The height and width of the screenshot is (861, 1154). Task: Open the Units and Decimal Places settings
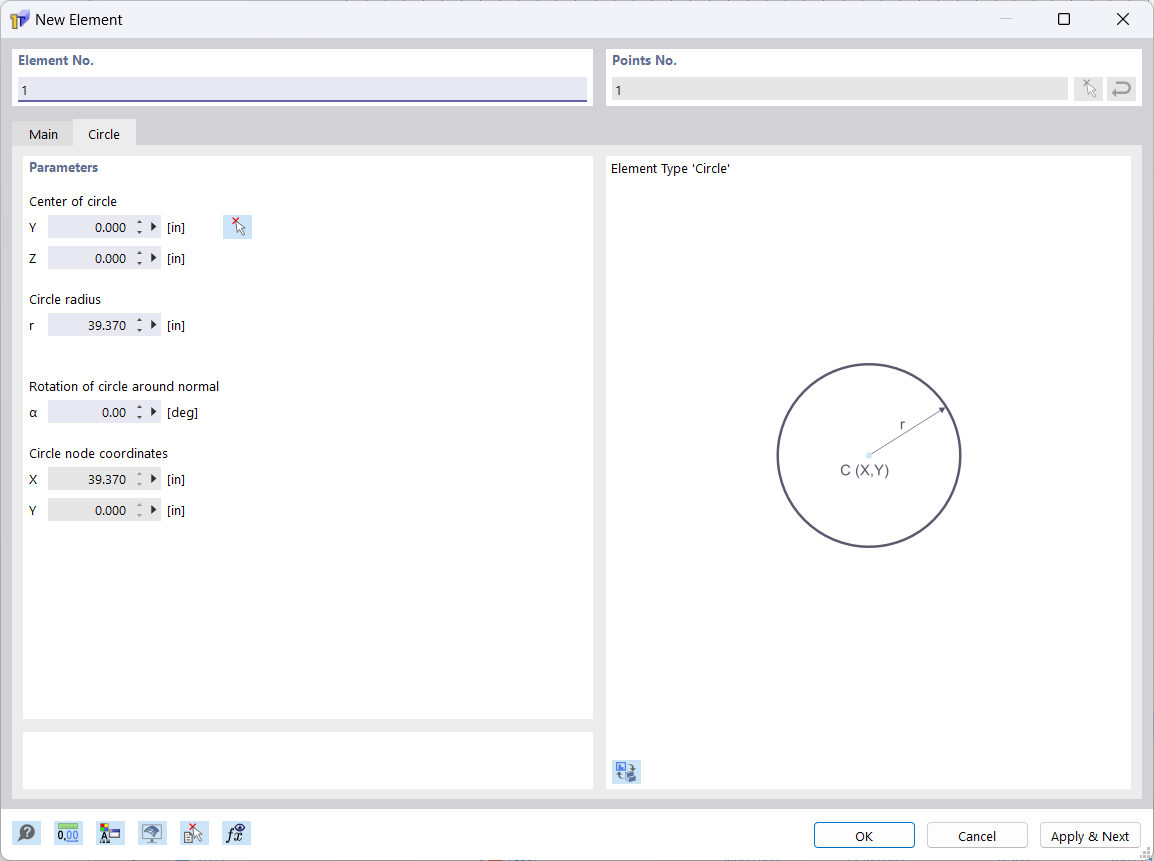point(67,833)
